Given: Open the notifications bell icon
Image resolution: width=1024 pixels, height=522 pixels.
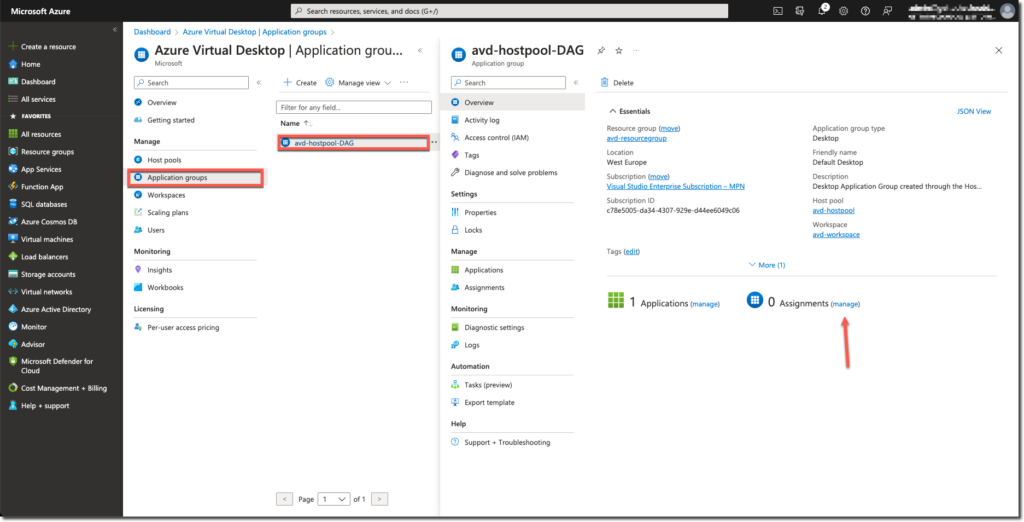Looking at the screenshot, I should coord(822,11).
